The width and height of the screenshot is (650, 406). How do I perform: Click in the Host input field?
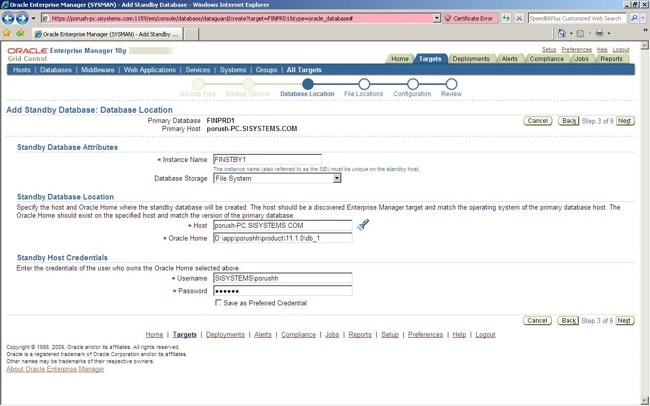click(x=283, y=226)
